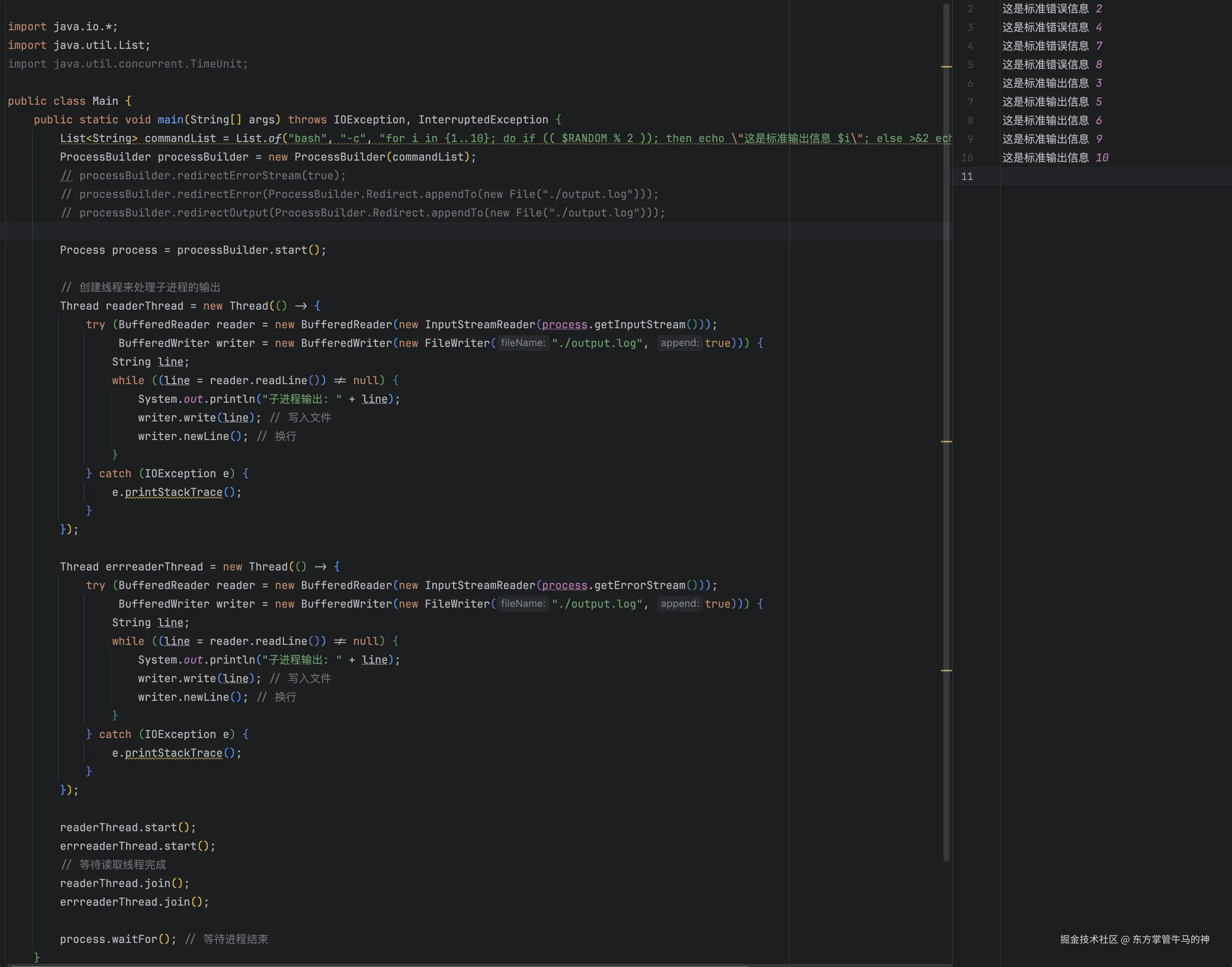Place the cursor on the unused TimeUnit import
The height and width of the screenshot is (967, 1232).
pos(217,64)
